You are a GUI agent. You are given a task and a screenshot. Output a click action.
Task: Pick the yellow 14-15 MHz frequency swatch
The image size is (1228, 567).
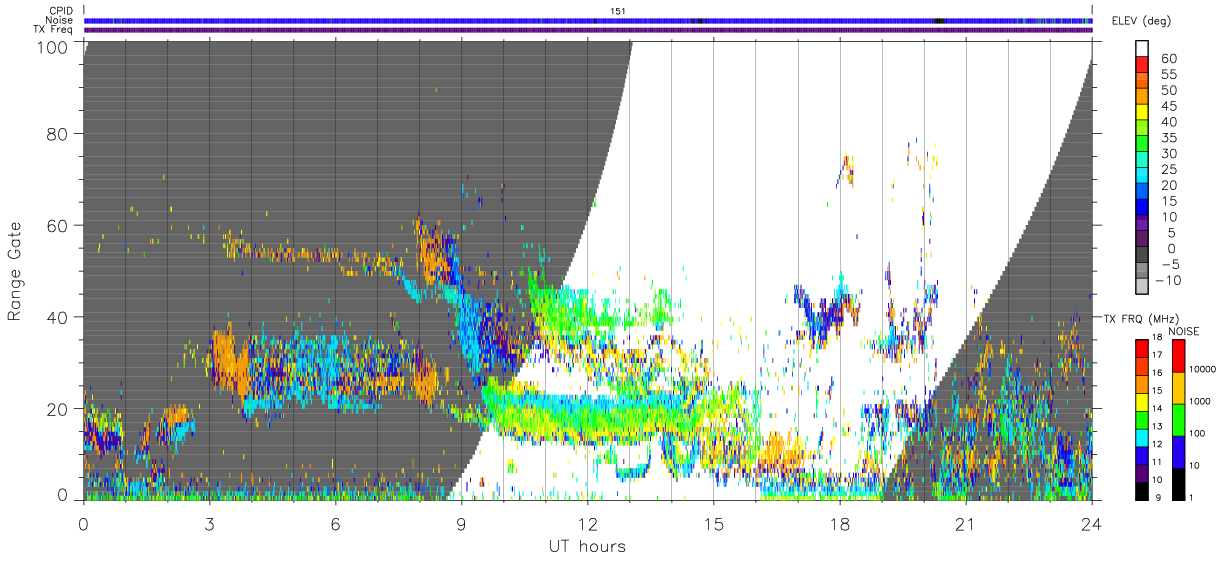(1142, 402)
